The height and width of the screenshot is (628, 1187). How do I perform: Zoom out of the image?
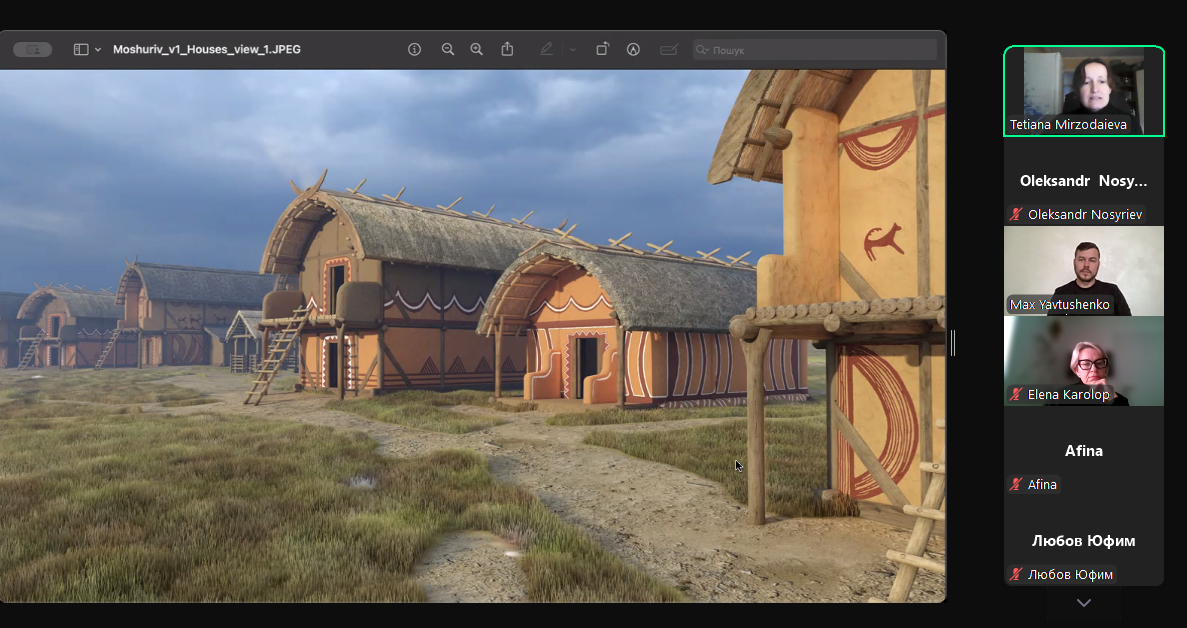coord(448,49)
